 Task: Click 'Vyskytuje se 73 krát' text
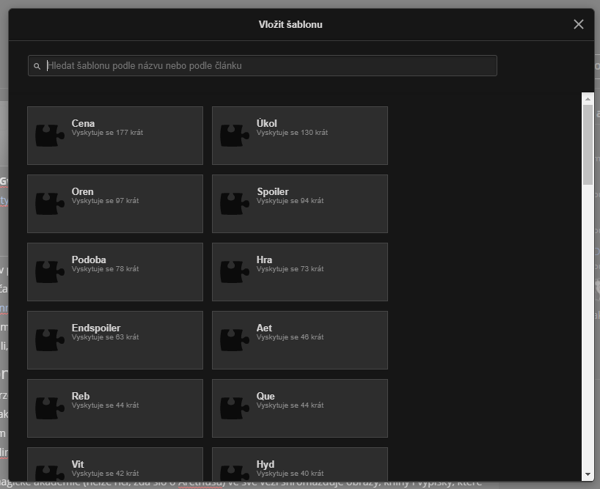pos(290,269)
